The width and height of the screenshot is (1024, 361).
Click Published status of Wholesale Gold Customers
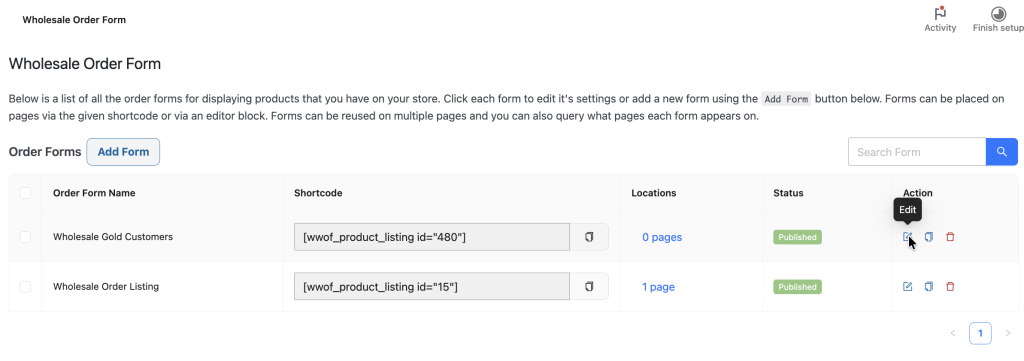[x=797, y=237]
